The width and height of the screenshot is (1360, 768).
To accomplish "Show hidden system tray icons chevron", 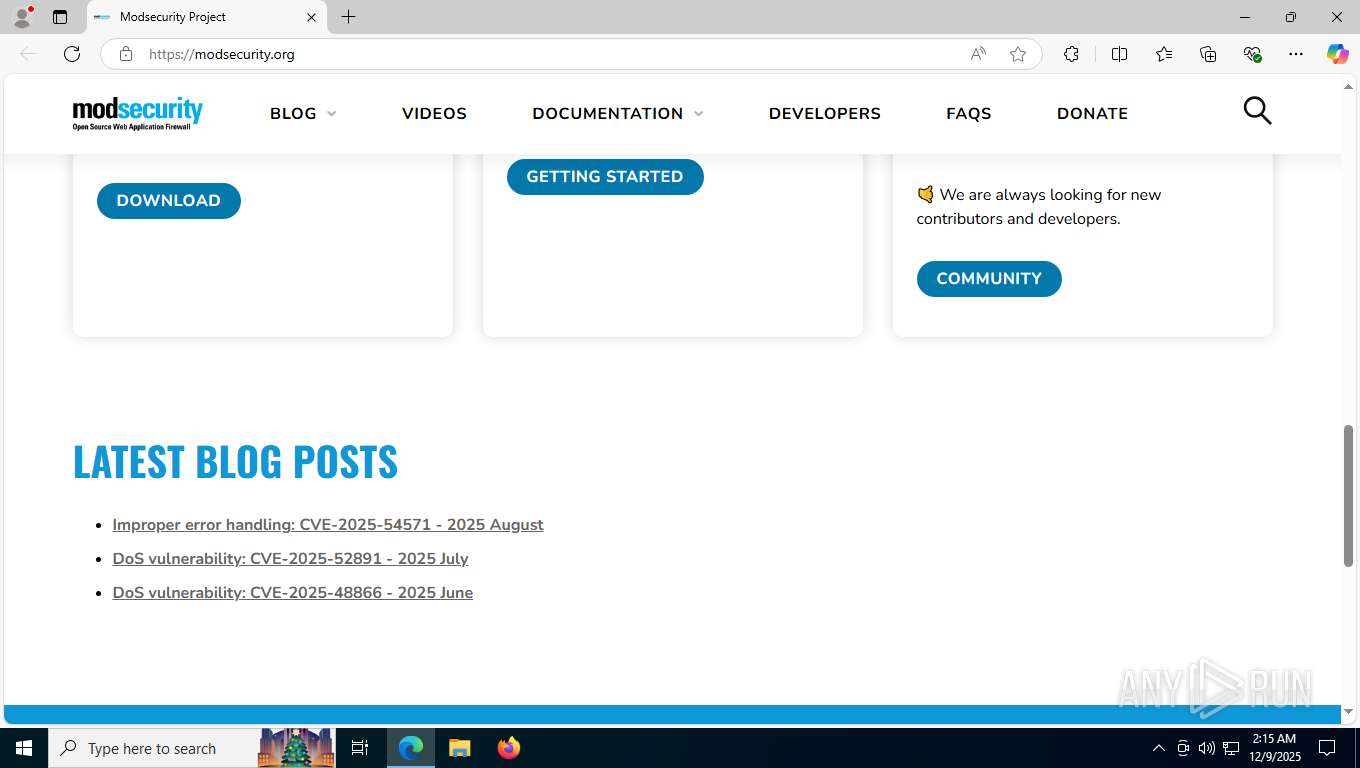I will coord(1159,748).
